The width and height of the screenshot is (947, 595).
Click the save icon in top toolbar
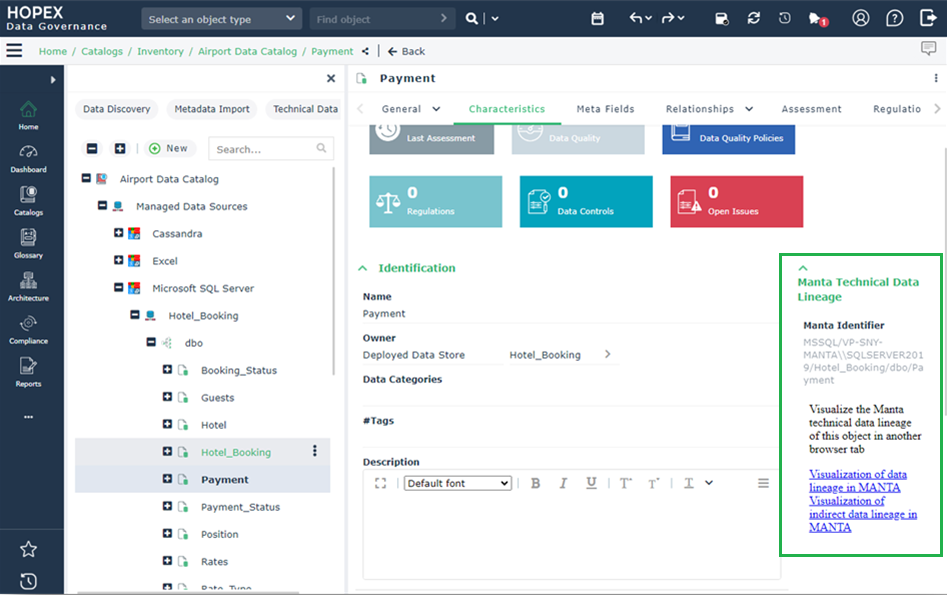[x=722, y=19]
